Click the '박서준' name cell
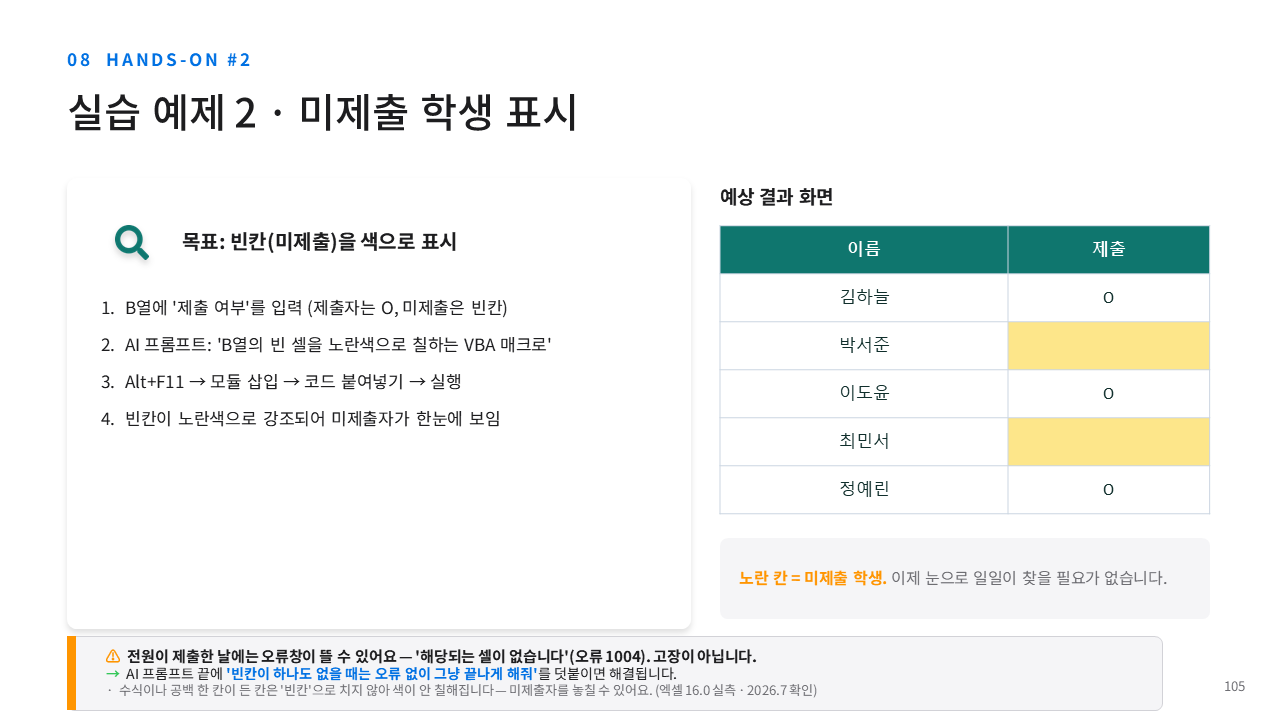Screen dimensions: 1280x720 pyautogui.click(x=864, y=345)
